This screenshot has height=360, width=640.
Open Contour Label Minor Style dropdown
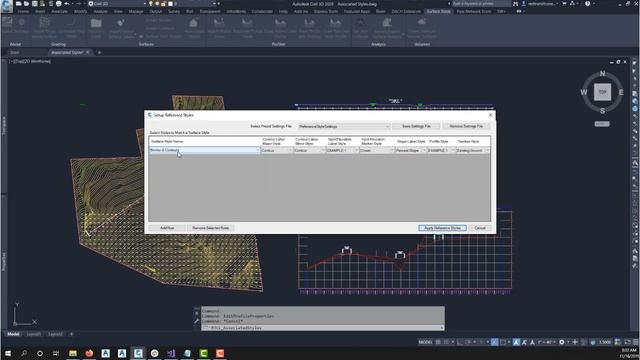coord(309,151)
